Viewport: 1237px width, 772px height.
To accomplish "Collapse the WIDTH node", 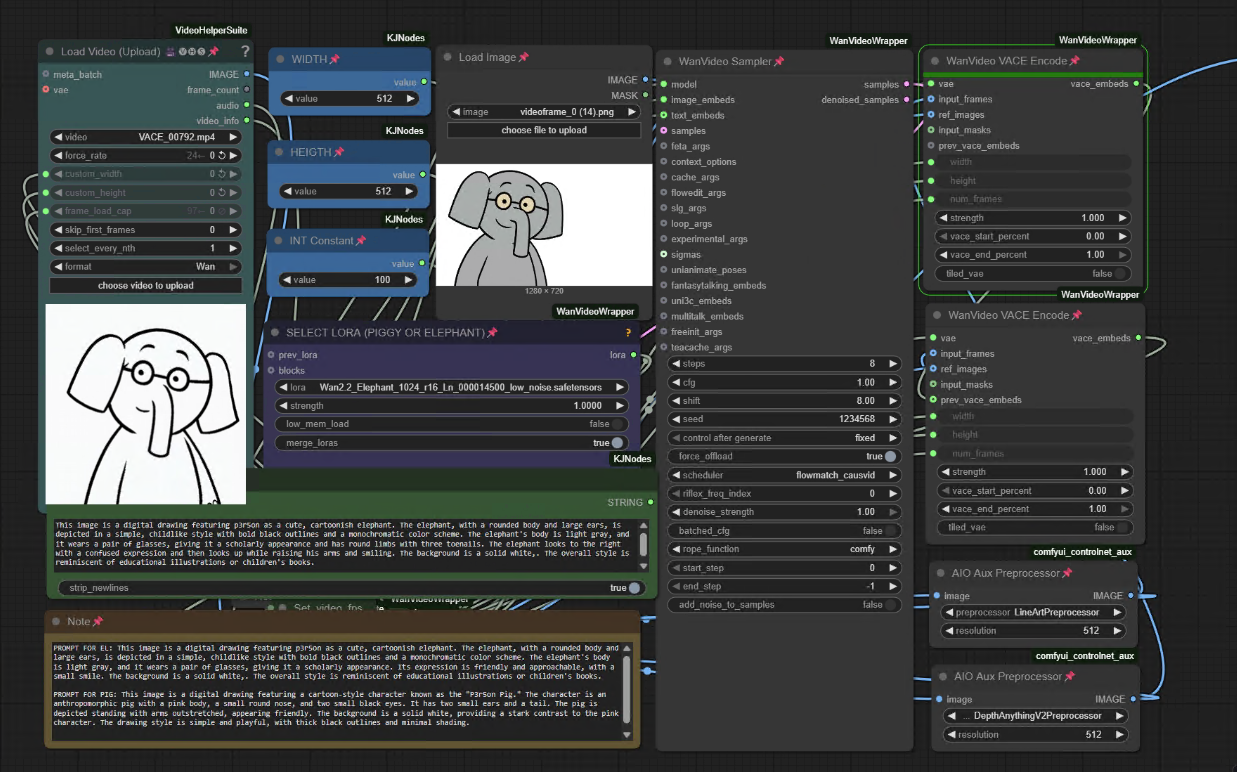I will pos(280,60).
